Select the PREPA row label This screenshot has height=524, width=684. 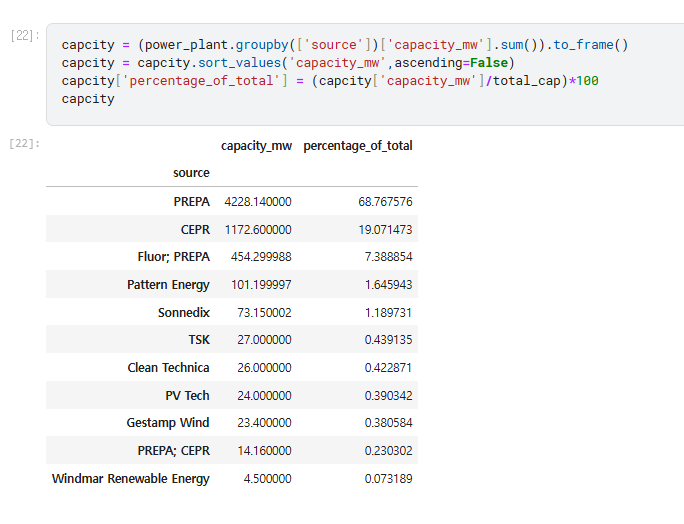[192, 202]
